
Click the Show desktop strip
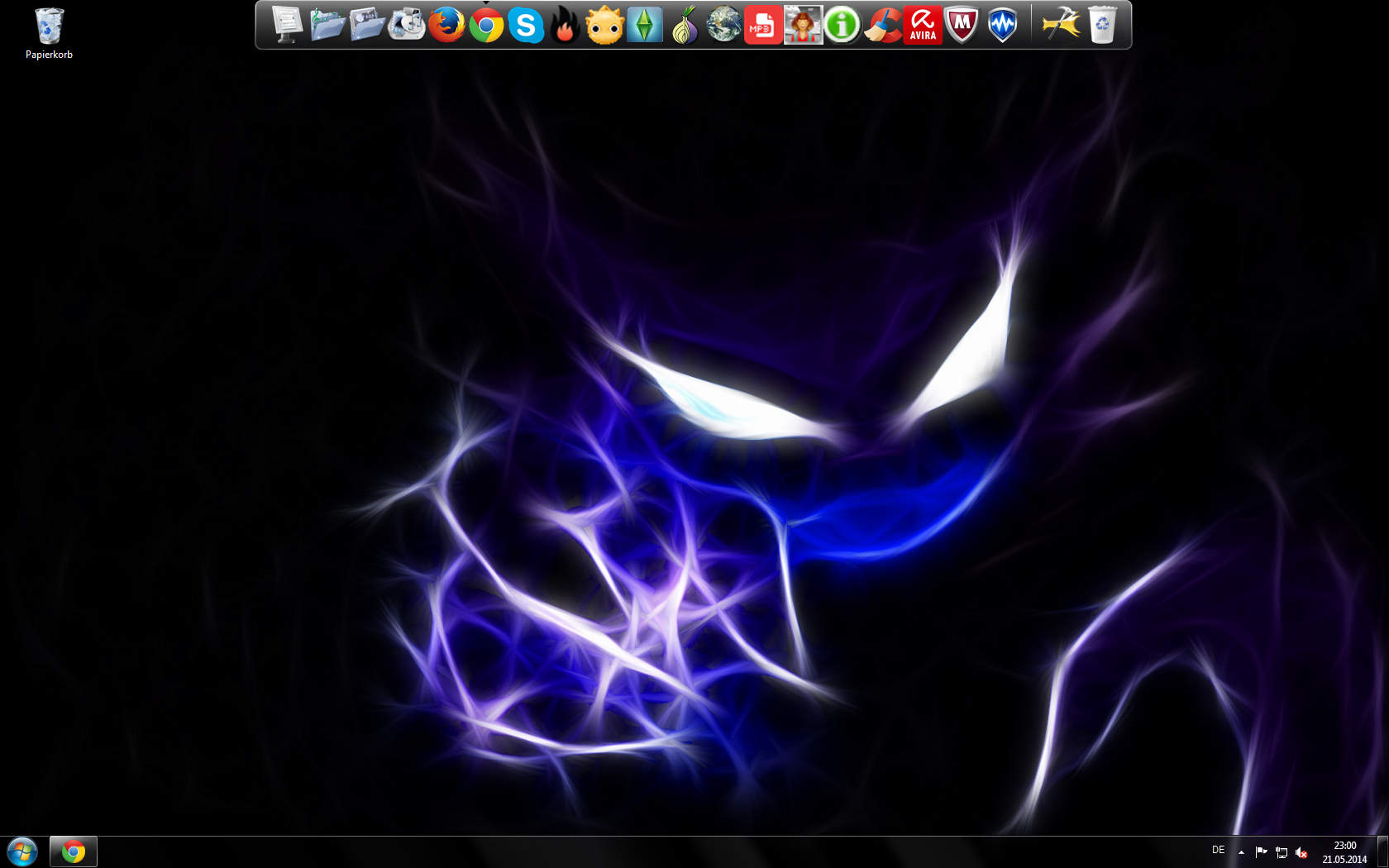click(x=1382, y=852)
